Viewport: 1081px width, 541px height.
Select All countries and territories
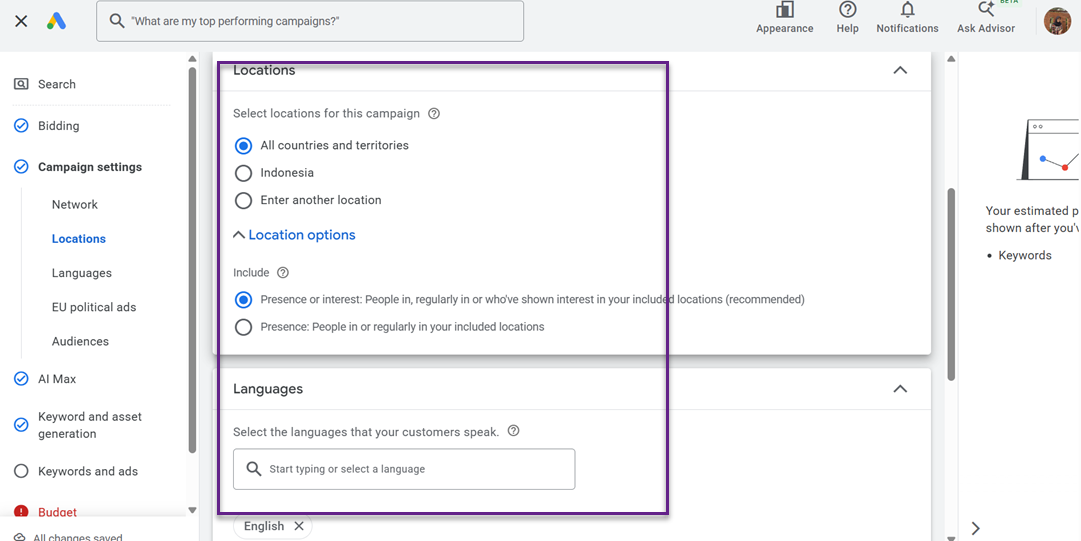click(x=243, y=146)
